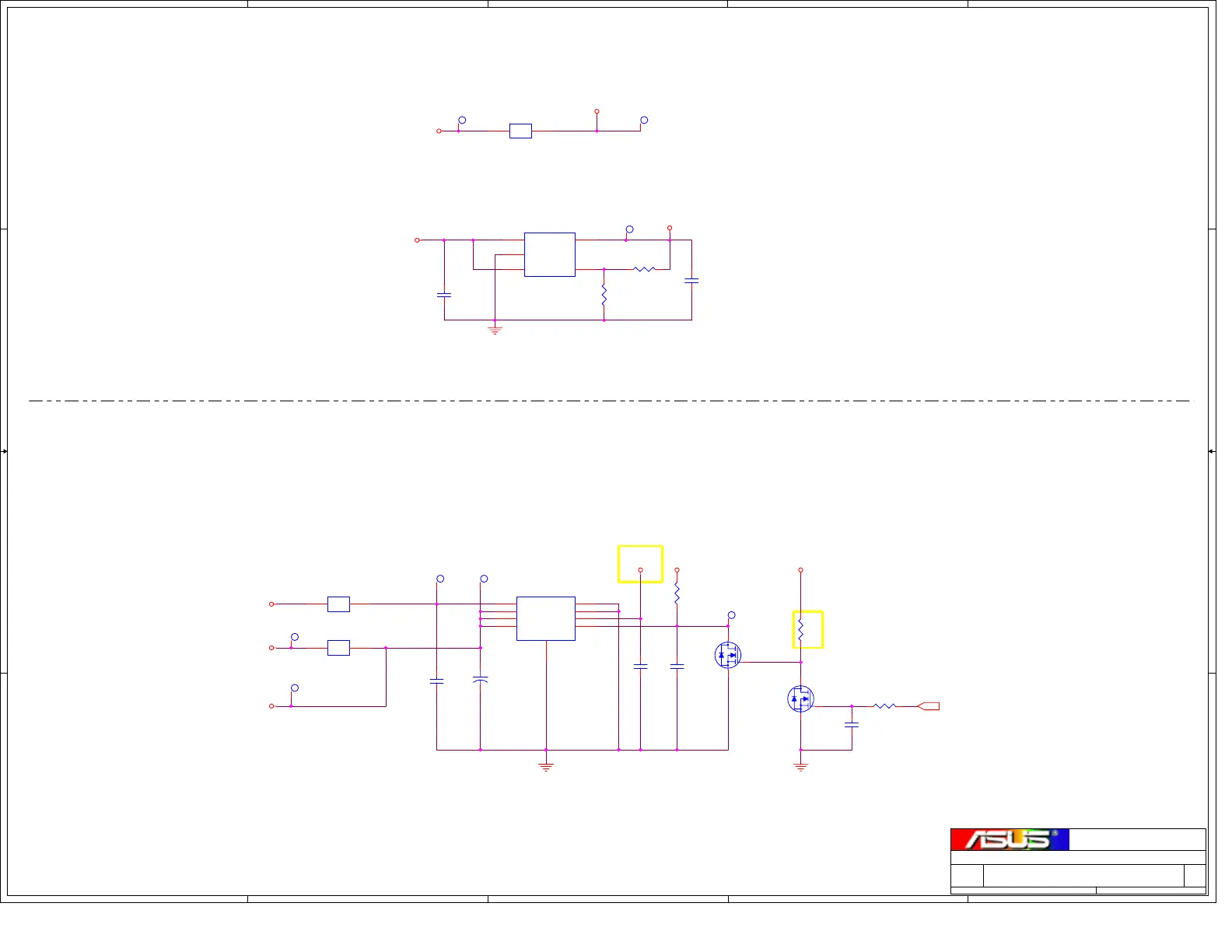Select the upper of two rectangular components at lower-left inputs
The image size is (1232, 952).
(x=338, y=604)
